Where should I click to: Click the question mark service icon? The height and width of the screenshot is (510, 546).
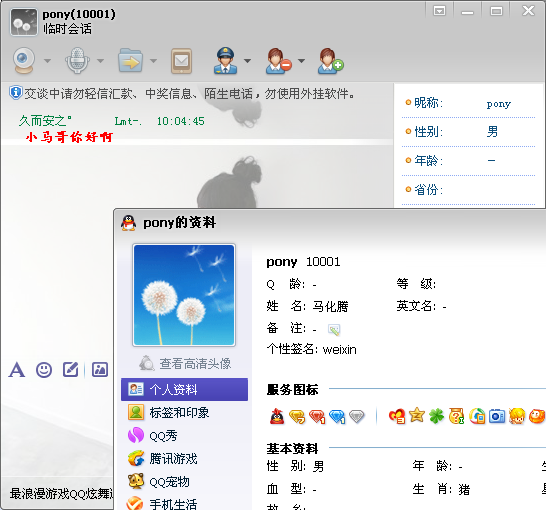coord(457,416)
